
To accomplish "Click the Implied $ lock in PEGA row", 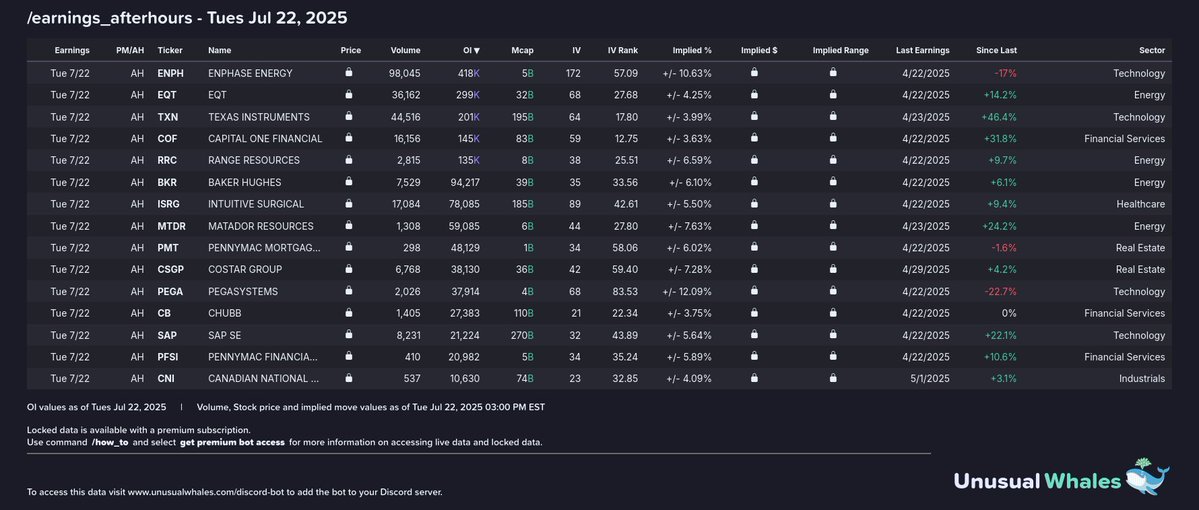I will [x=754, y=291].
